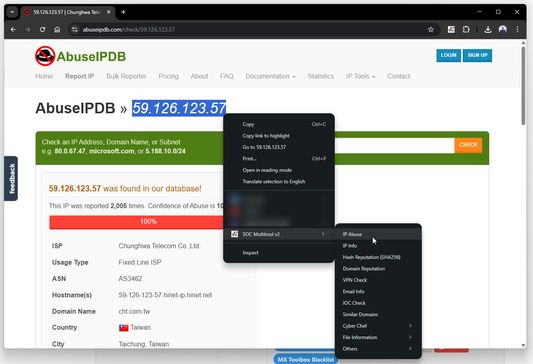Expand the IP Tools dropdown menu
This screenshot has width=533, height=364.
pyautogui.click(x=360, y=76)
